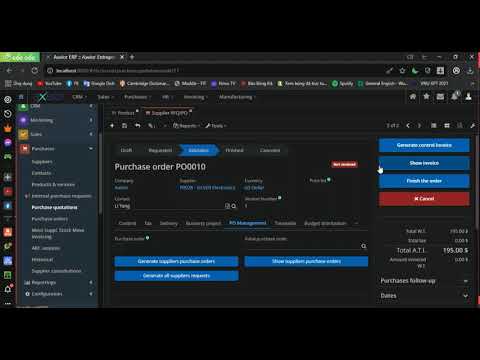Switch to the Content tab

click(127, 223)
